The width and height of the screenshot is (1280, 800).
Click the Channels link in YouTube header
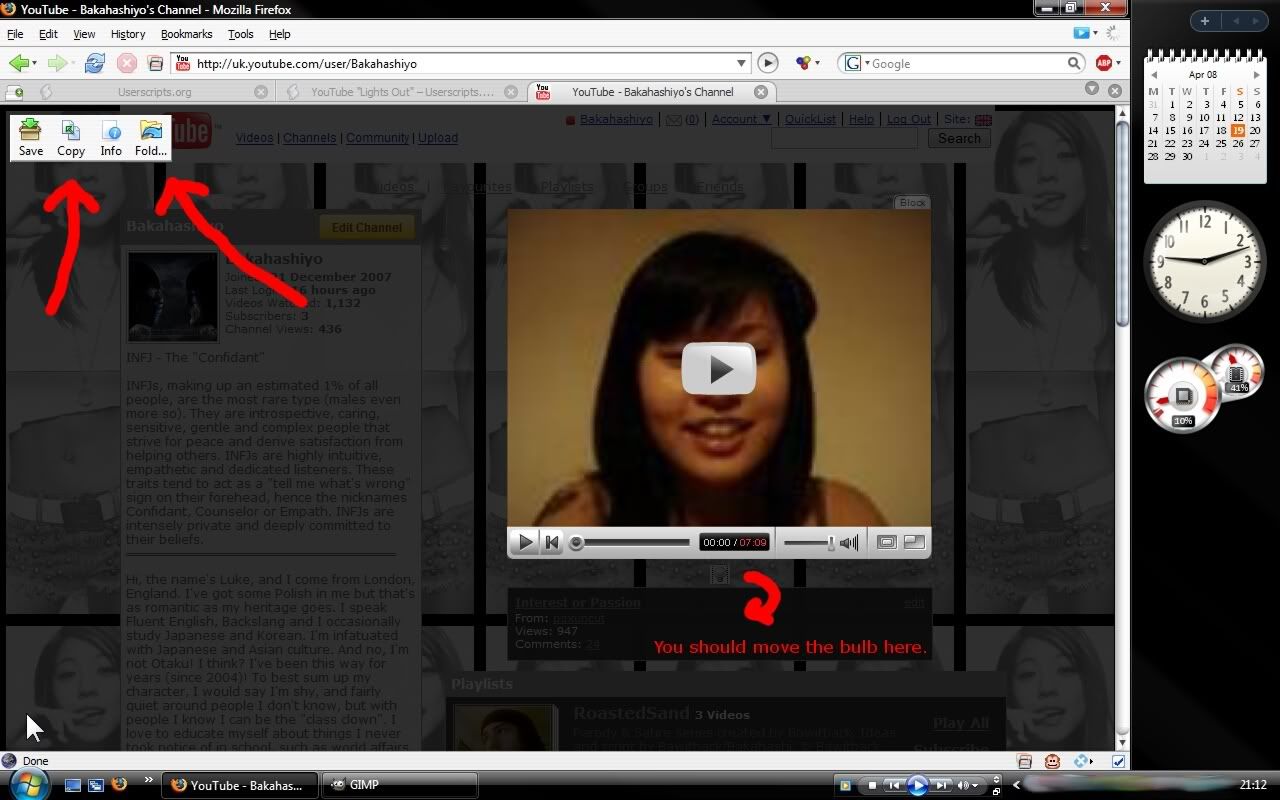point(309,138)
